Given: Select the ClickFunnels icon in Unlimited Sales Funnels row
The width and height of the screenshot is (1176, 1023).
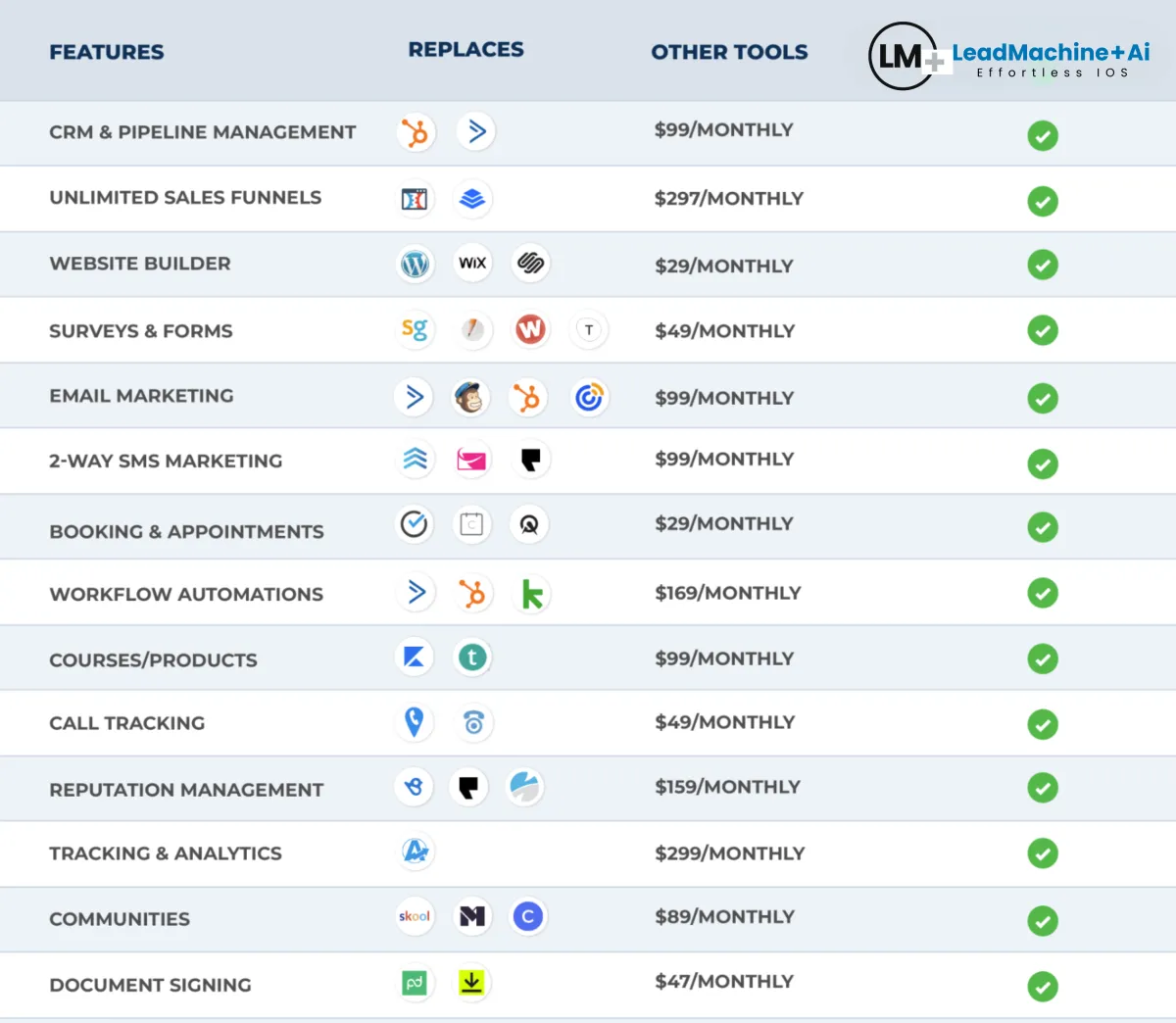Looking at the screenshot, I should [416, 200].
